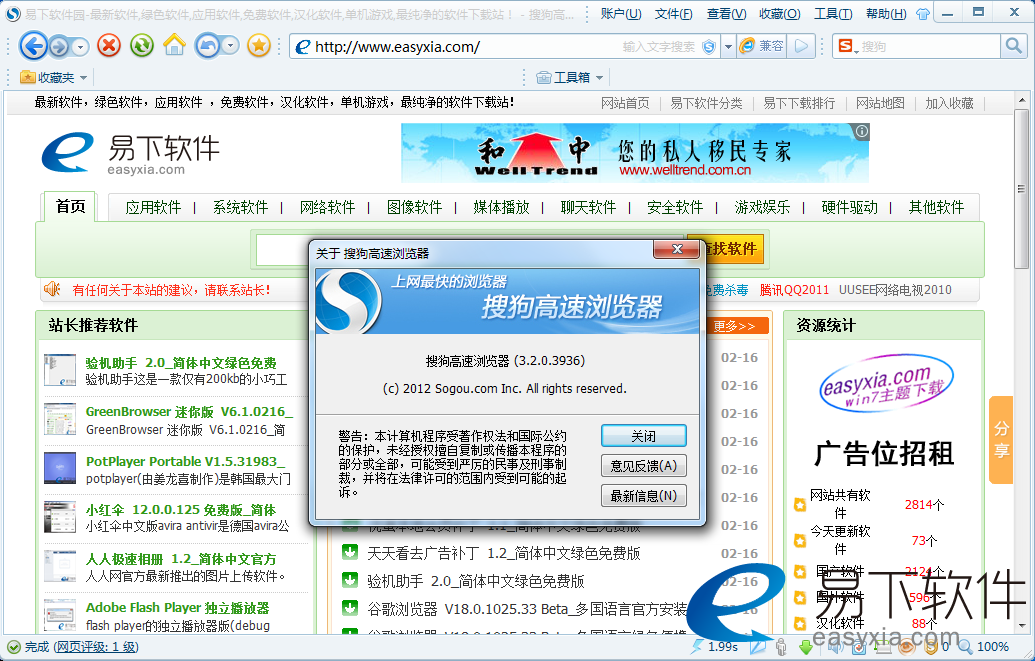Viewport: 1035px width, 661px height.
Task: Click the info icon on banner ad
Action: point(861,131)
